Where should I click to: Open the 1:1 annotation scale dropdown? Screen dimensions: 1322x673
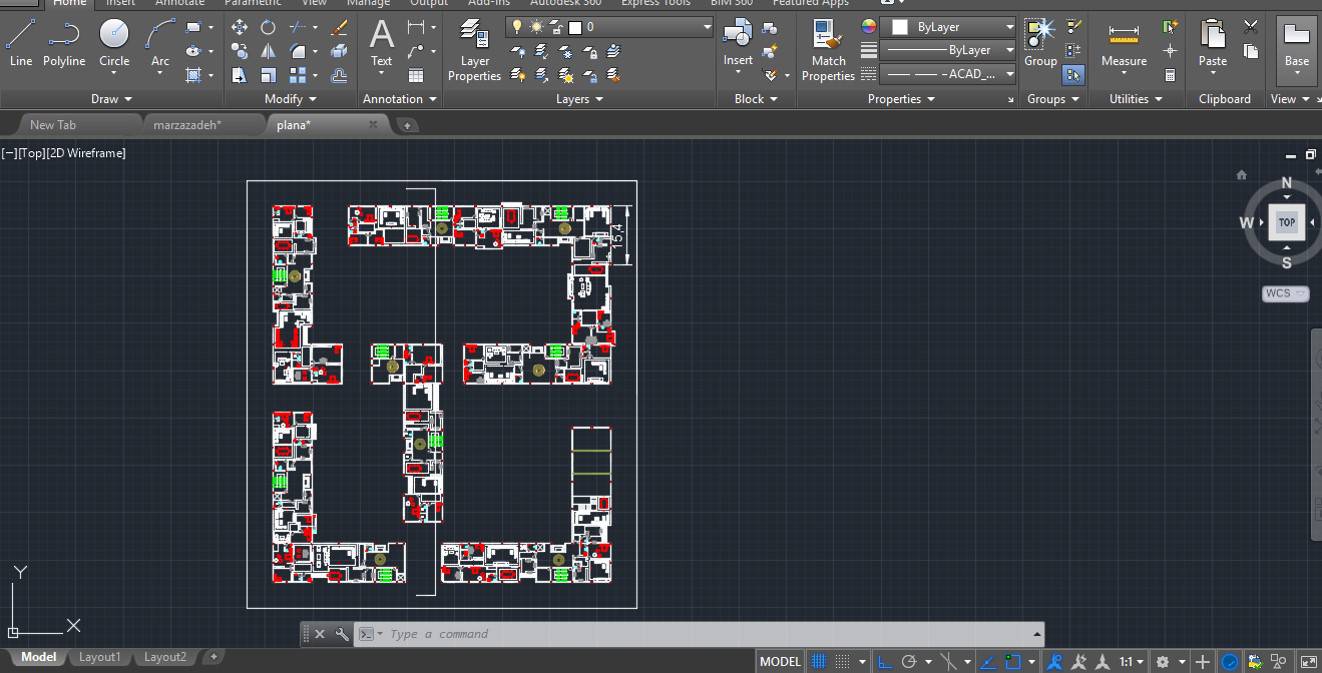(1132, 662)
